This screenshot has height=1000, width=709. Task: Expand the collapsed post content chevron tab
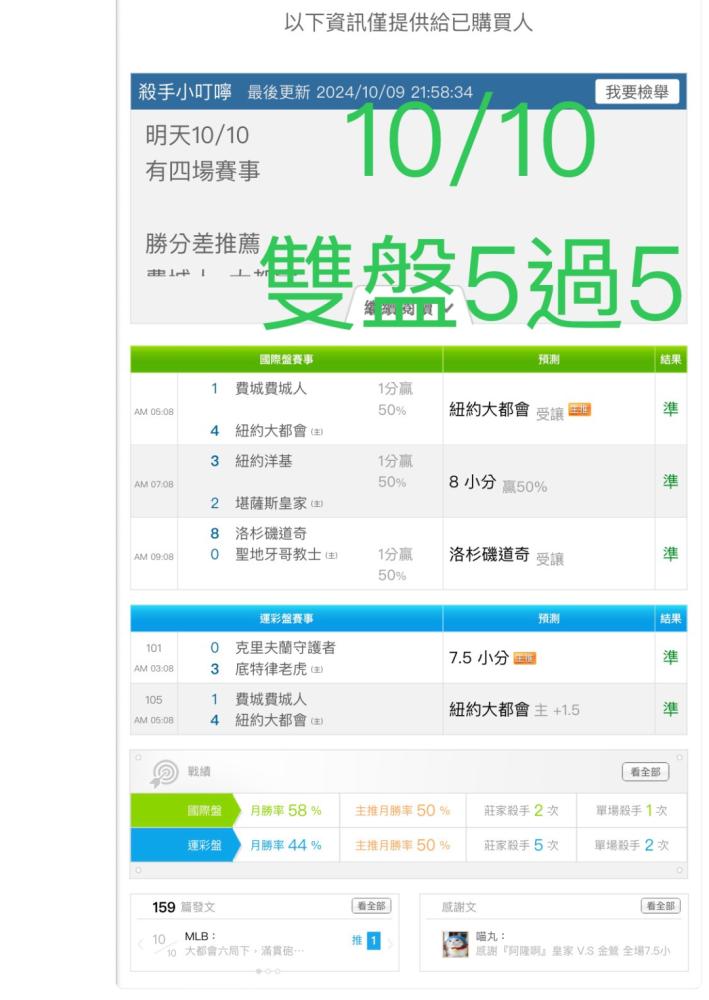(409, 309)
